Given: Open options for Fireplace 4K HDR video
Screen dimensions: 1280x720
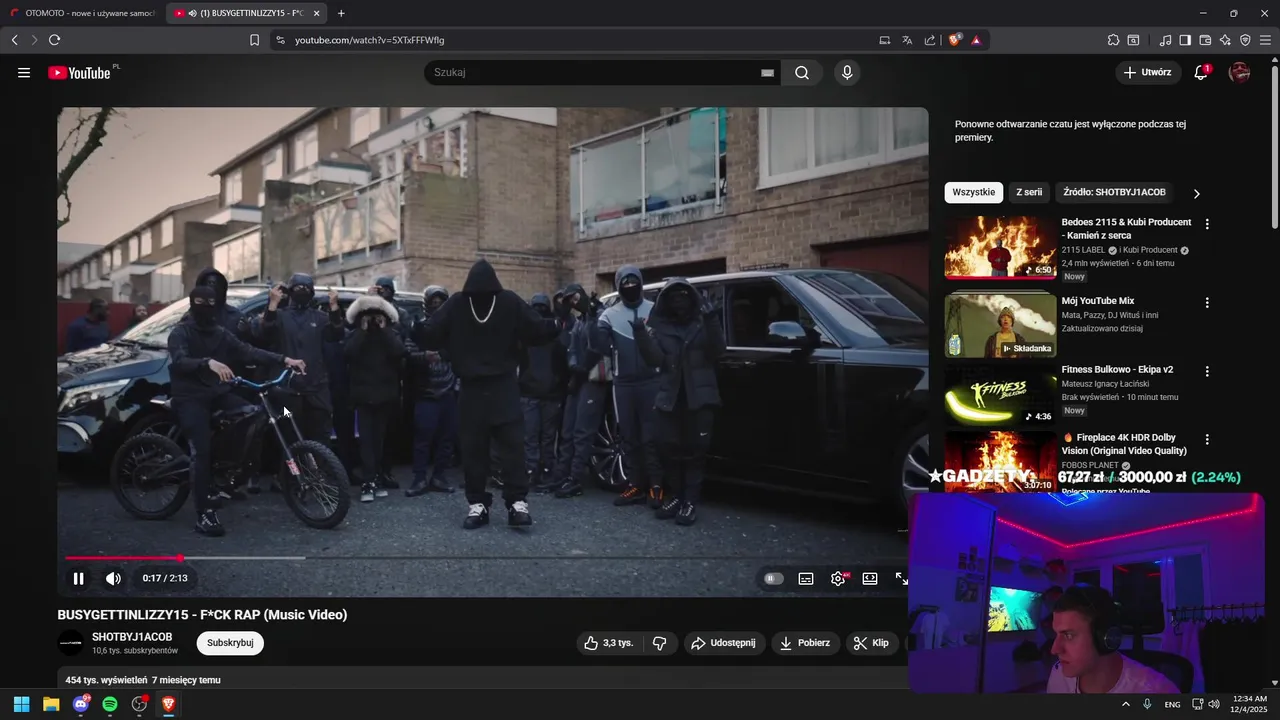Looking at the screenshot, I should pos(1207,439).
